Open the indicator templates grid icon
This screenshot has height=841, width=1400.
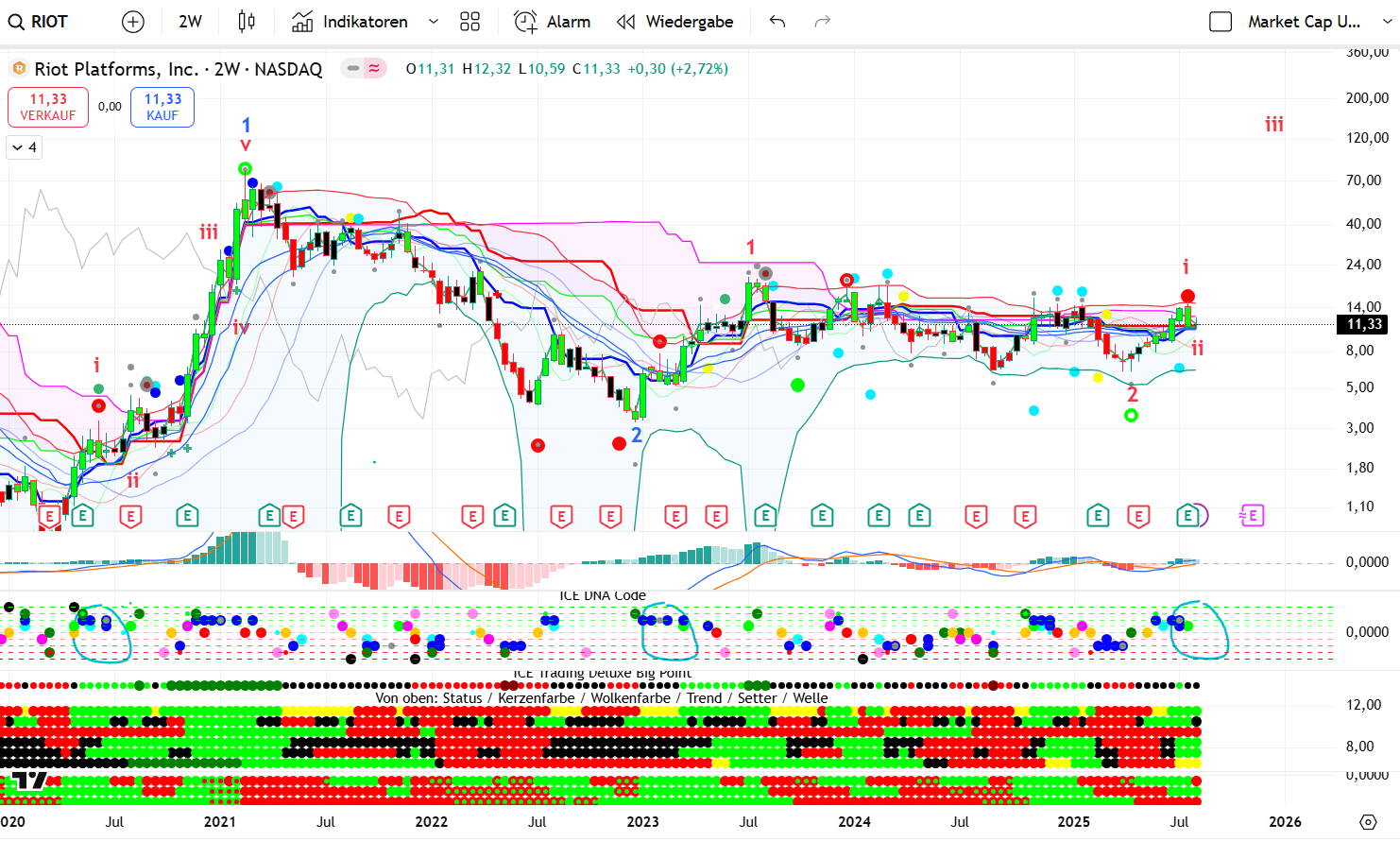pos(470,22)
